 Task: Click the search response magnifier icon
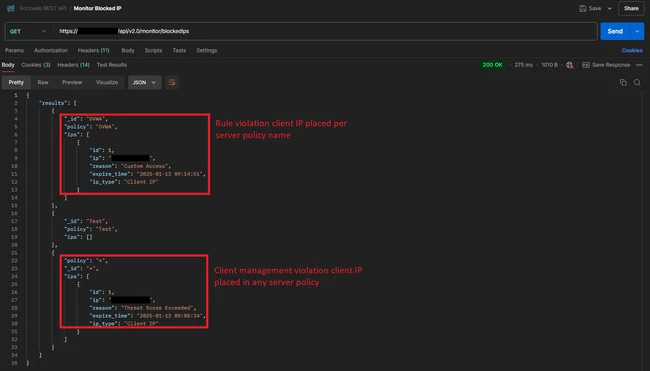[637, 82]
